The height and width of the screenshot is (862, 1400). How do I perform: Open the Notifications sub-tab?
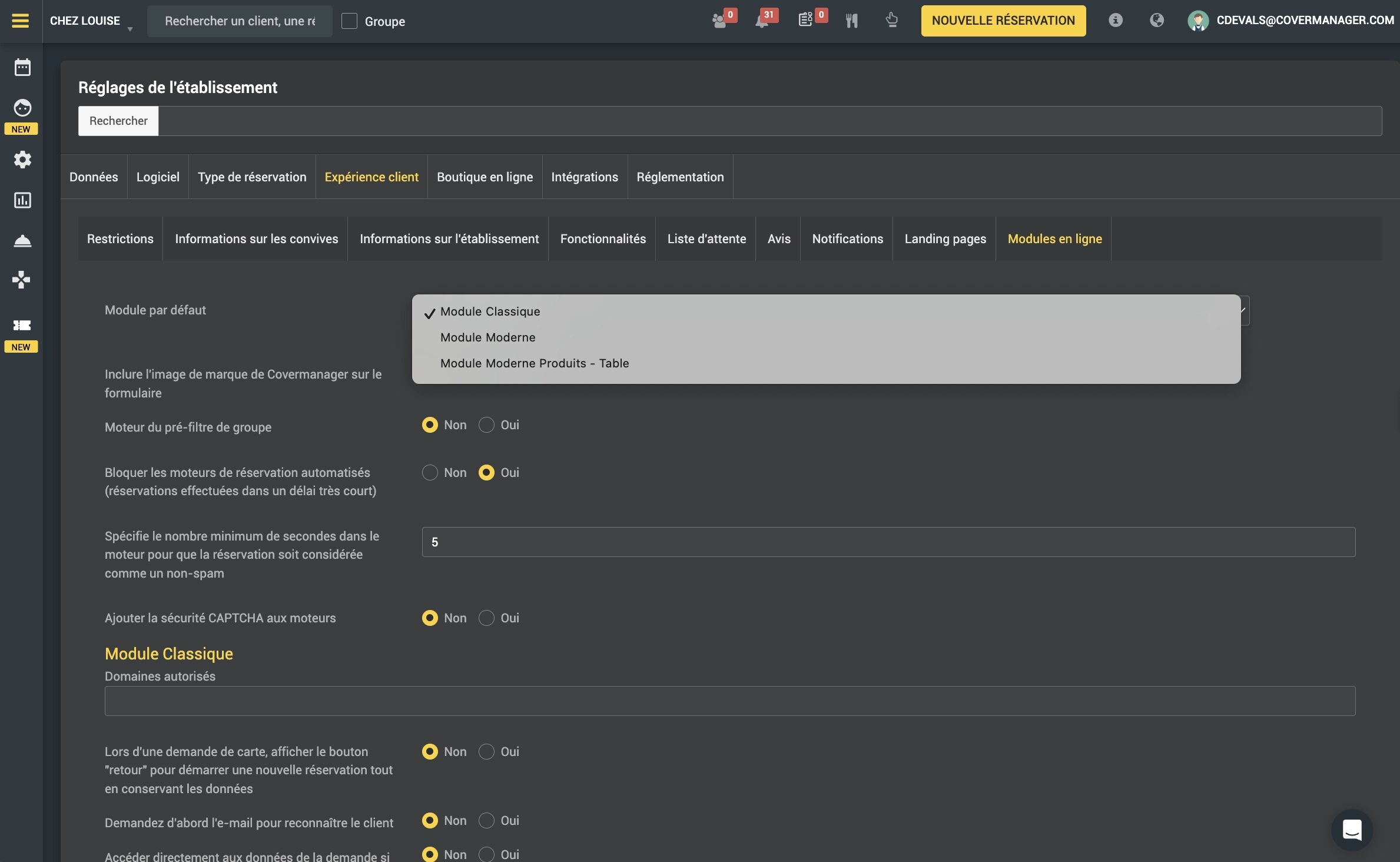[x=847, y=239]
